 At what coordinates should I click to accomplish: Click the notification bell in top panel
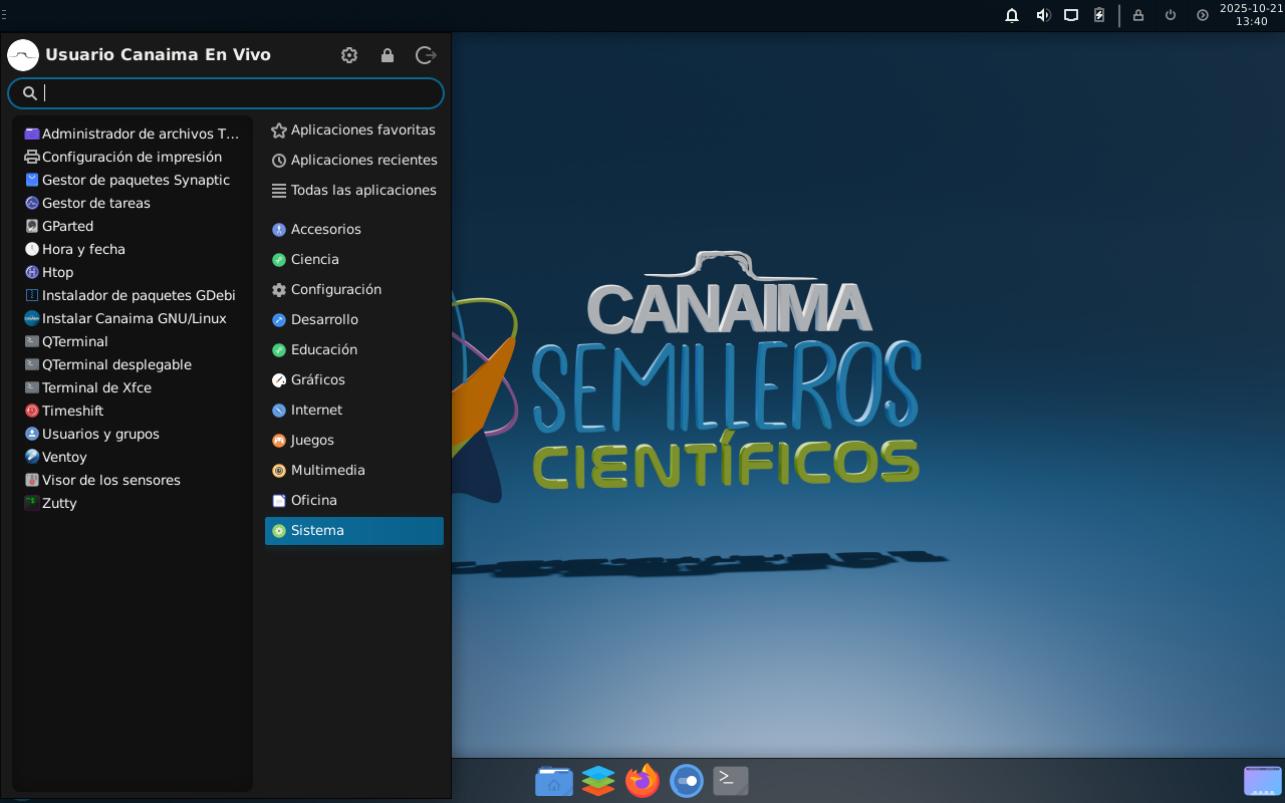pyautogui.click(x=1012, y=15)
